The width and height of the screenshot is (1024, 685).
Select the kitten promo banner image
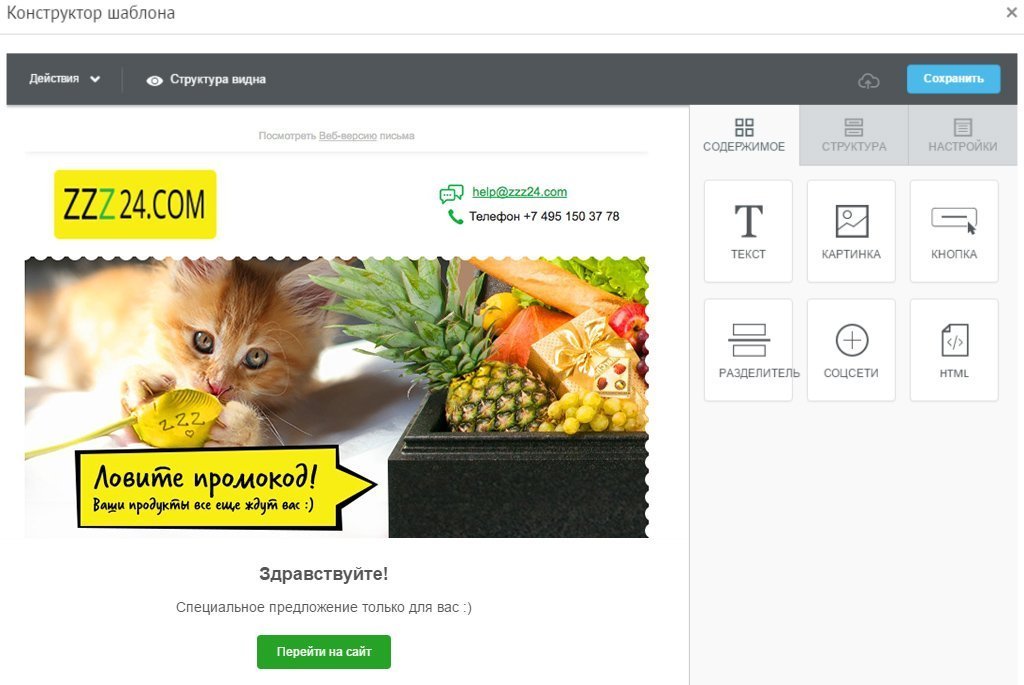336,397
